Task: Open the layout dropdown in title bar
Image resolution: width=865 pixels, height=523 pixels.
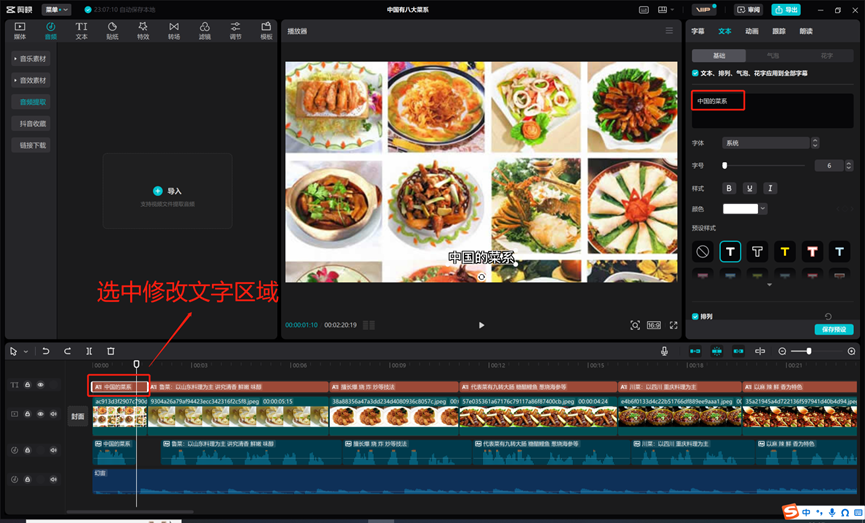Action: point(666,10)
